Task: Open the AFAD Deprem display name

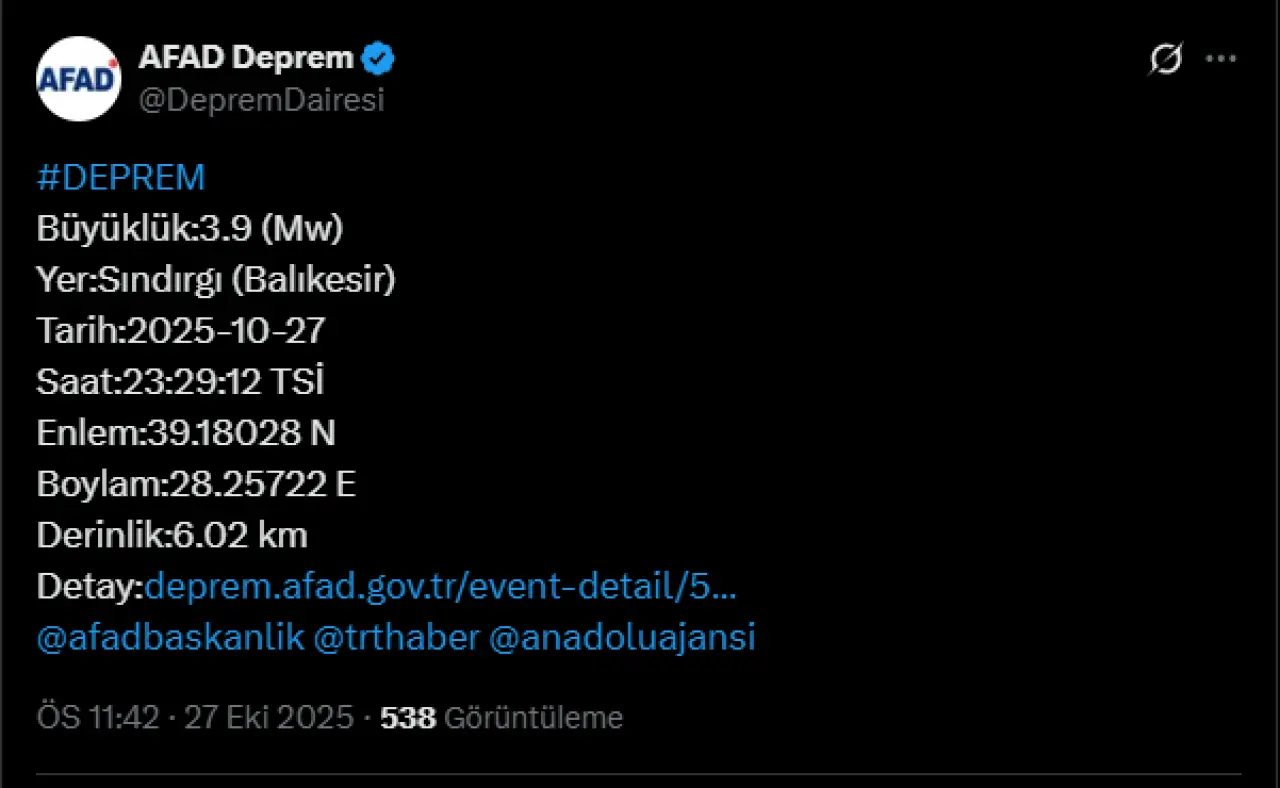Action: 246,59
